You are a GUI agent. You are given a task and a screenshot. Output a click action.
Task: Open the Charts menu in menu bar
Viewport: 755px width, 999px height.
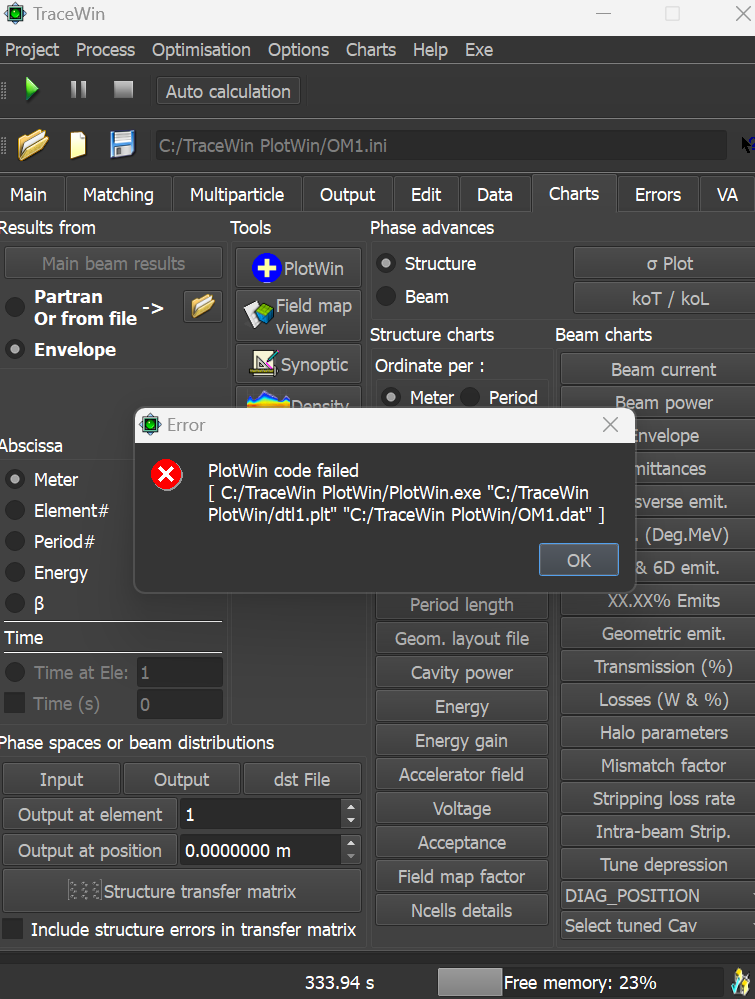[x=371, y=50]
